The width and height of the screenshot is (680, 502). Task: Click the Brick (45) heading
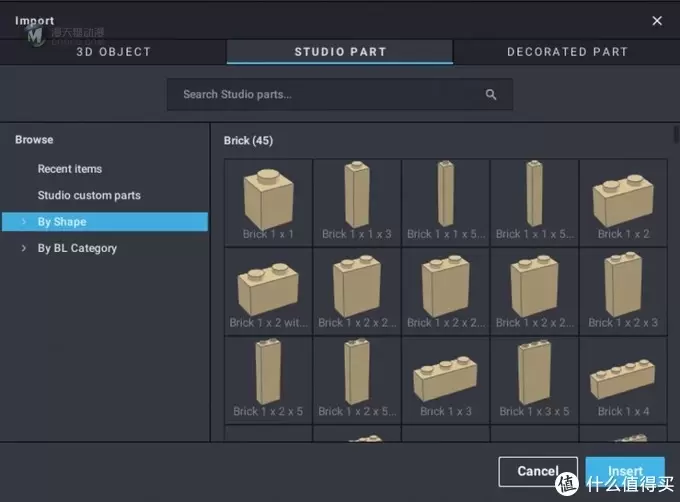pos(248,140)
